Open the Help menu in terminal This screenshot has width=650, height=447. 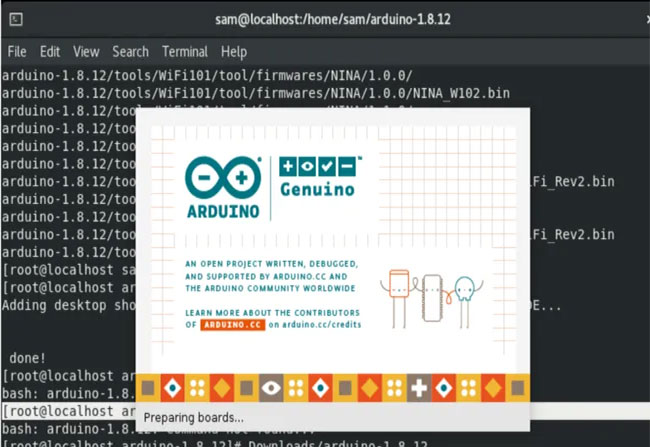[x=234, y=52]
